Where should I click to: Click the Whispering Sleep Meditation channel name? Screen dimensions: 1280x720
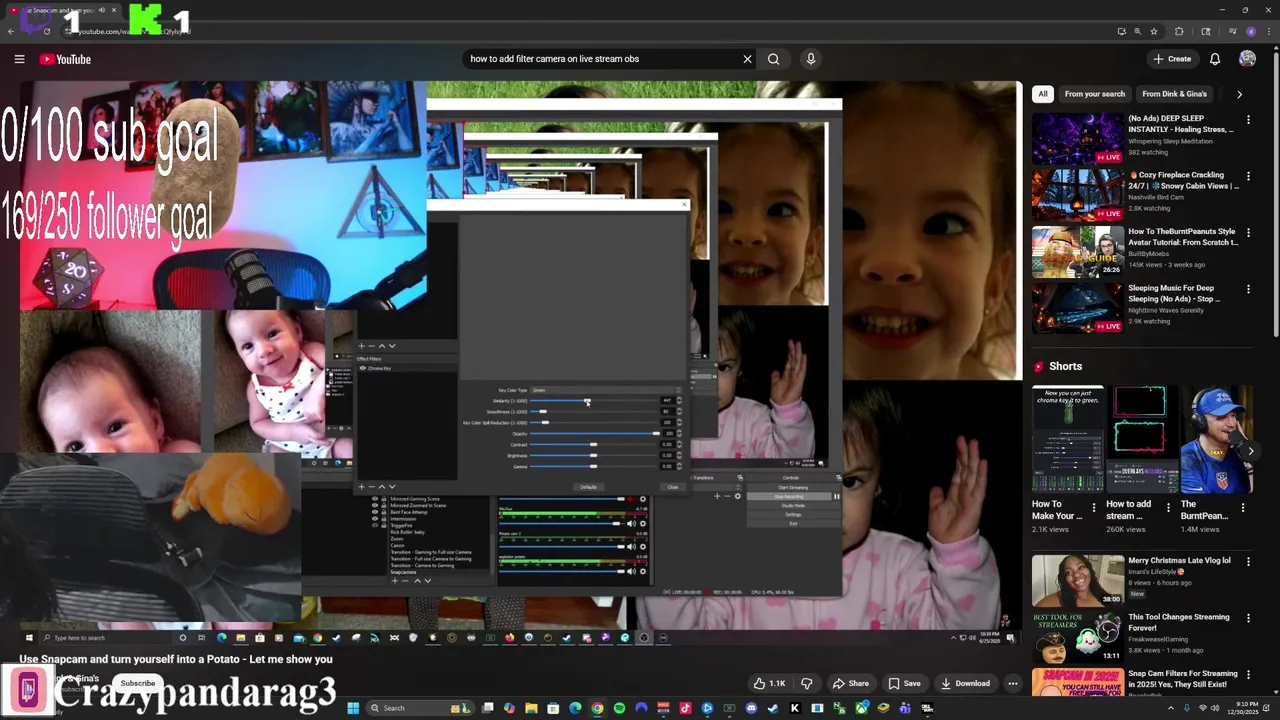coord(1170,141)
